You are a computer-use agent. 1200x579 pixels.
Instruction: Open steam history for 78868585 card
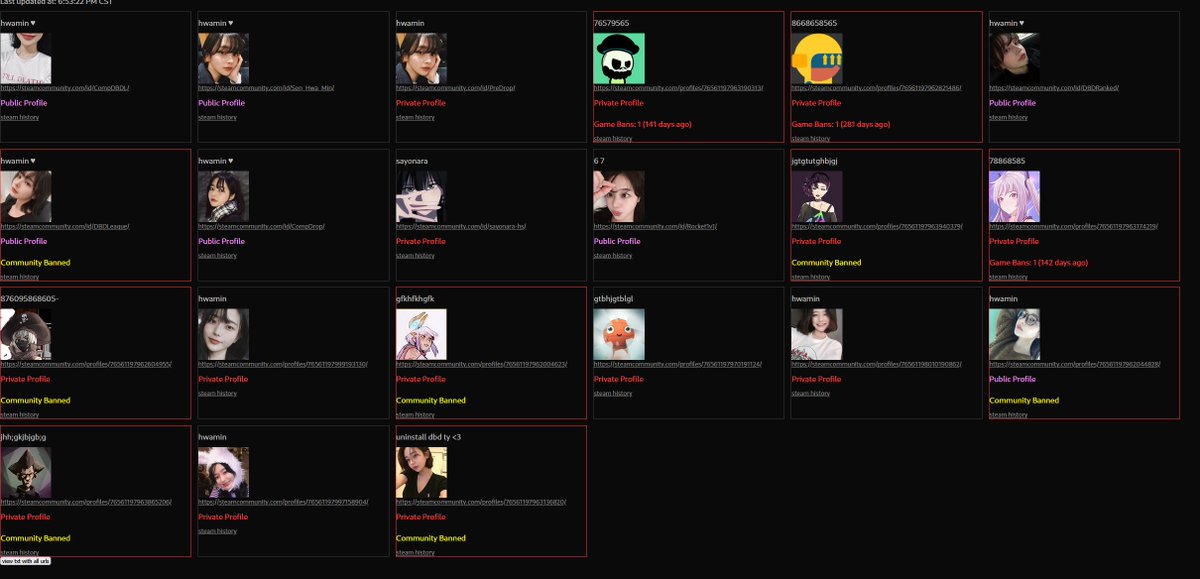pyautogui.click(x=1008, y=277)
